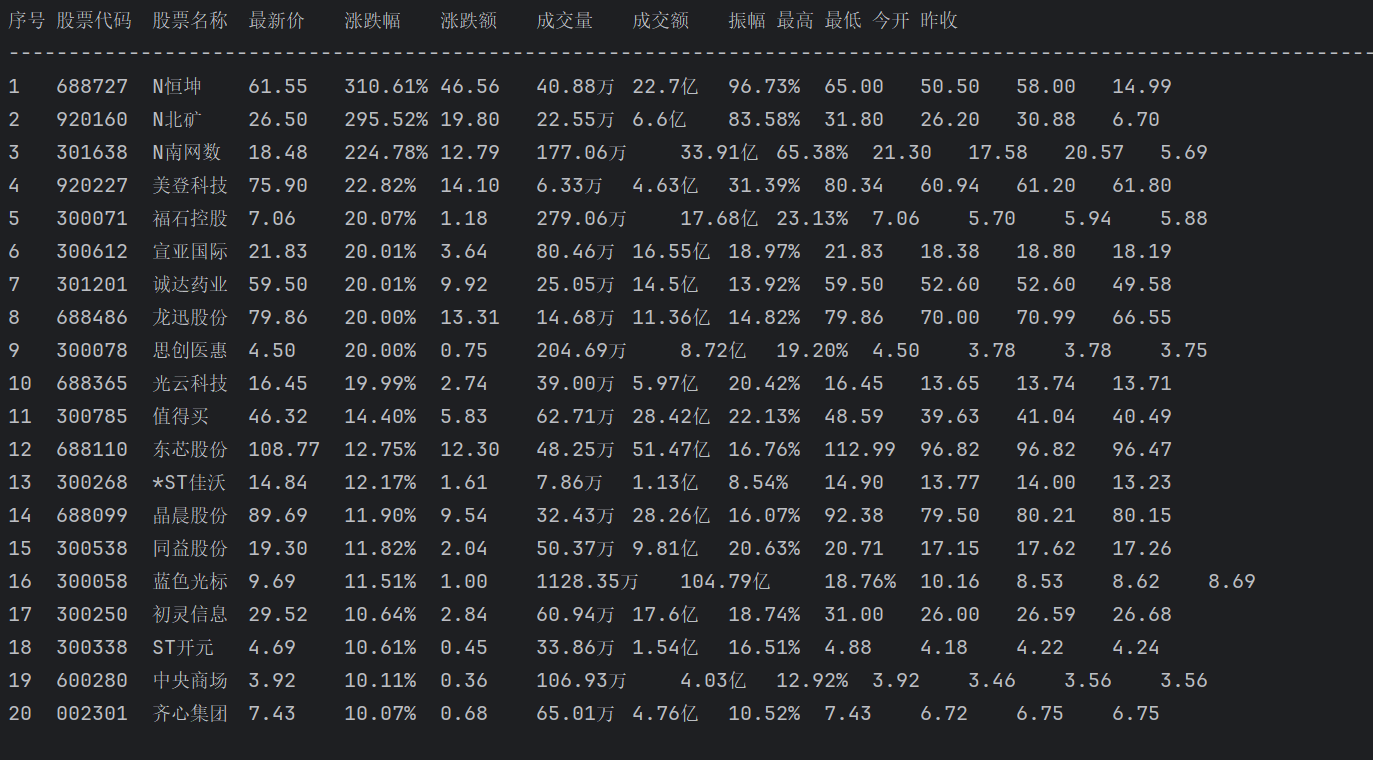Click stock name N北矿
Screen dimensions: 1373x760
[x=177, y=120]
